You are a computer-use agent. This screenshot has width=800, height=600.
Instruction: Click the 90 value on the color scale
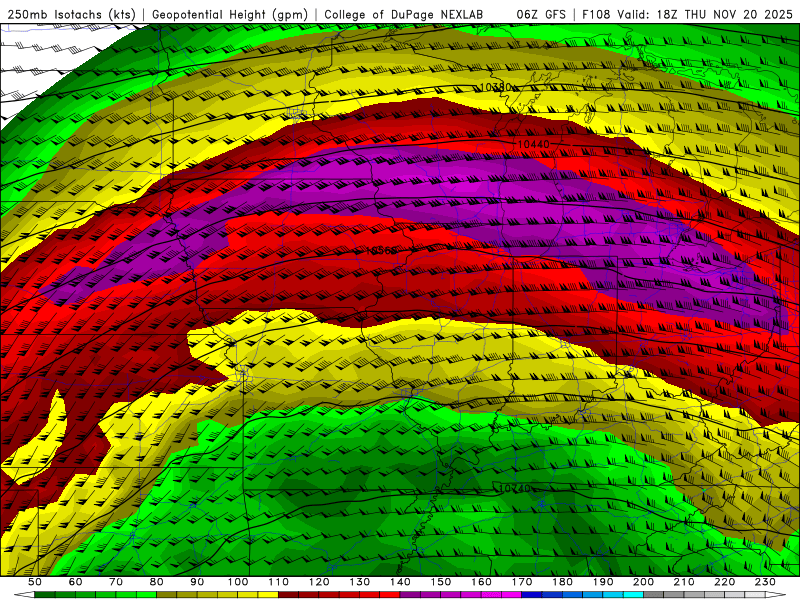pos(197,582)
